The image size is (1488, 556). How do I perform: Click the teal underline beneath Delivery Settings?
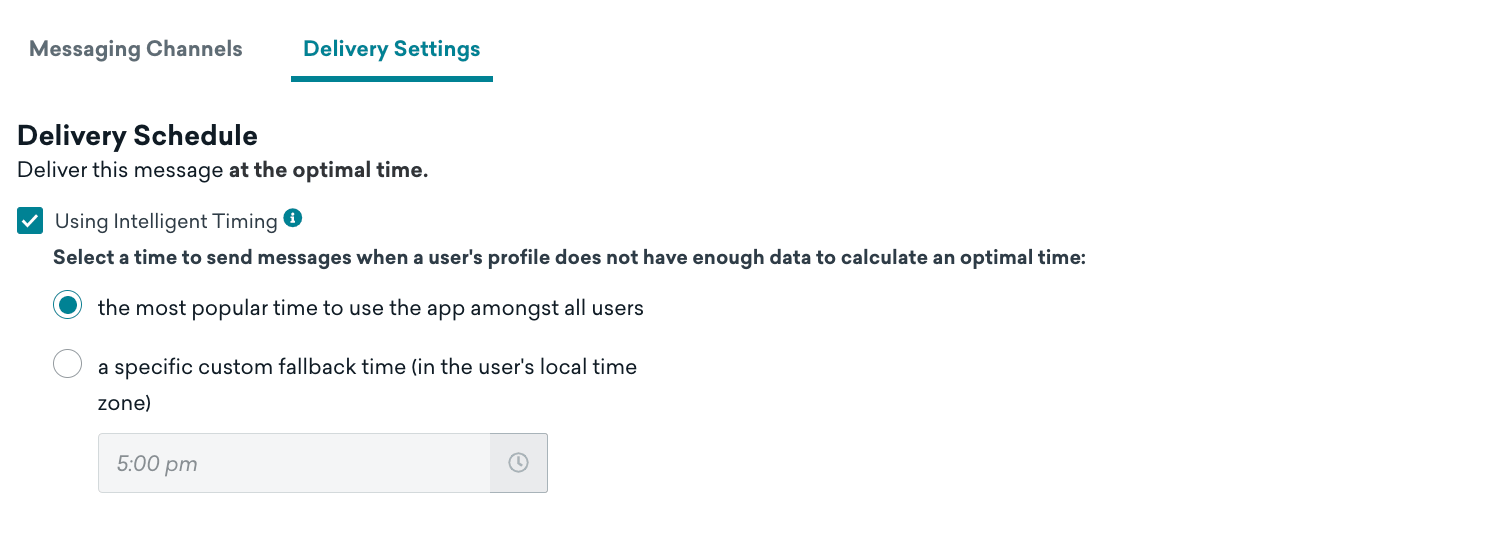coord(392,79)
